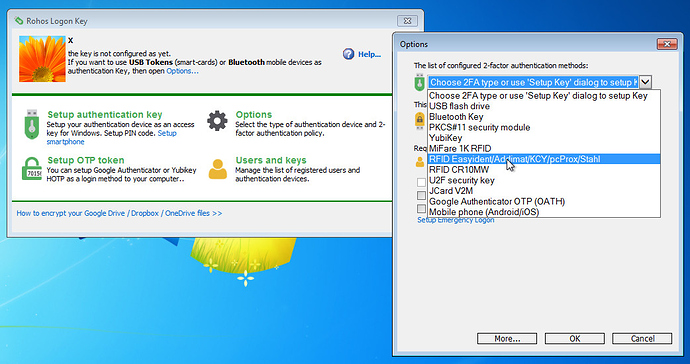Click the yellow Users and keys person icon
690x364 pixels.
pos(217,169)
